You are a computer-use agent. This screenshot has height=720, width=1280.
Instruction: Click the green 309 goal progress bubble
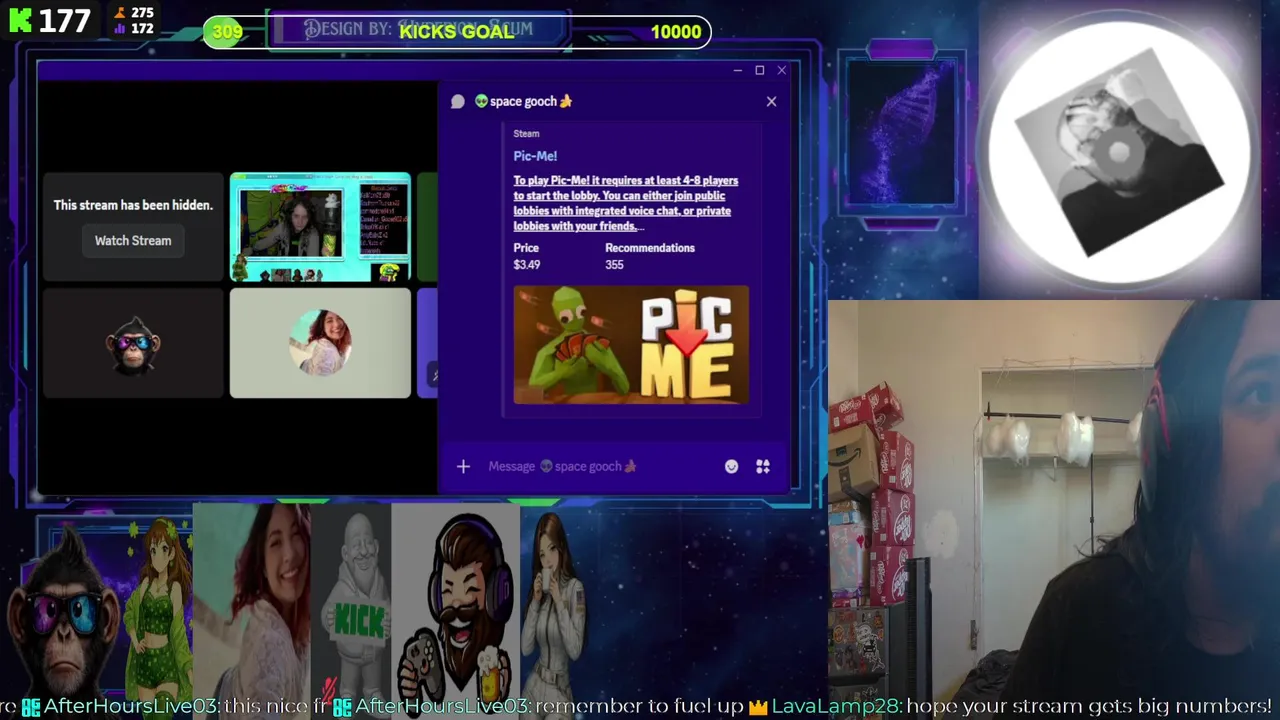(227, 32)
